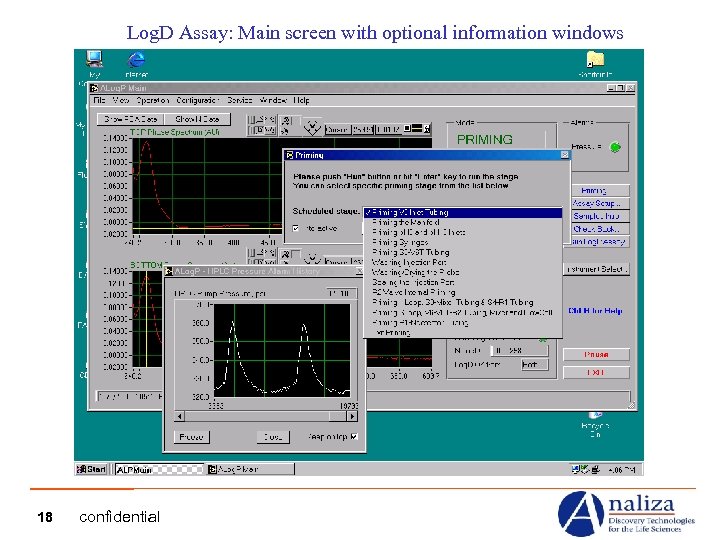Click the top graph Y-axis scale lock icon

(252, 130)
